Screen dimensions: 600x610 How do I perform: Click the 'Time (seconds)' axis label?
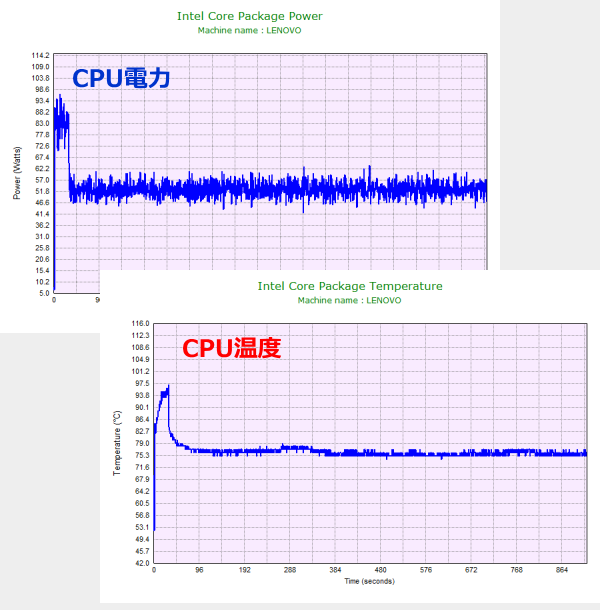coord(369,581)
